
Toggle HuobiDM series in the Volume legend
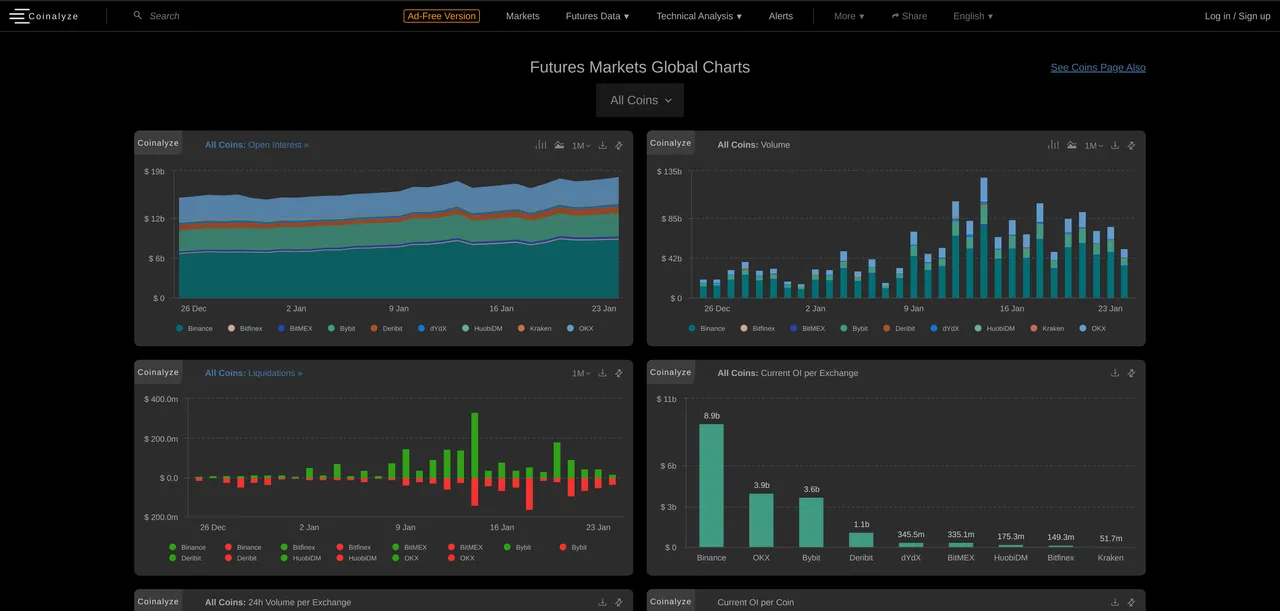994,328
